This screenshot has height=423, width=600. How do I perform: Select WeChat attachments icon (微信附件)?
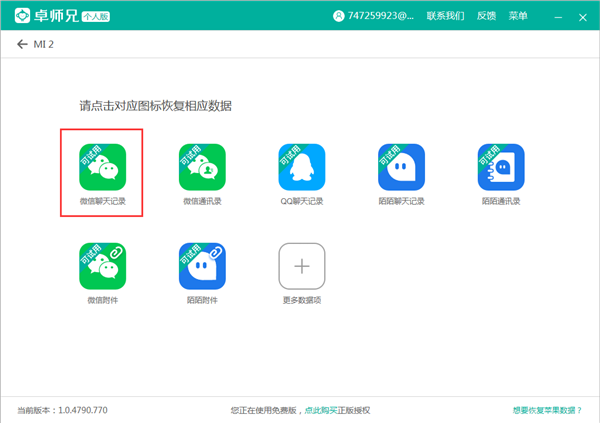[103, 266]
